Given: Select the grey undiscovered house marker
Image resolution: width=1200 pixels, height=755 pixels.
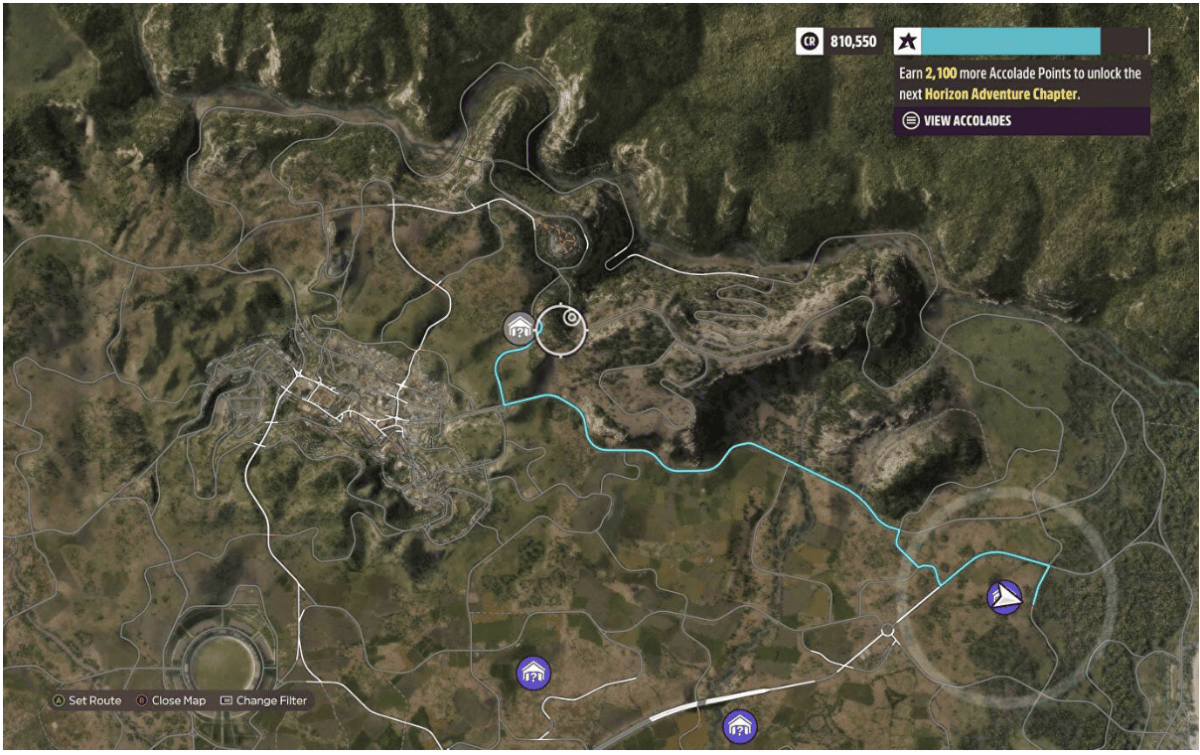Looking at the screenshot, I should (x=519, y=328).
